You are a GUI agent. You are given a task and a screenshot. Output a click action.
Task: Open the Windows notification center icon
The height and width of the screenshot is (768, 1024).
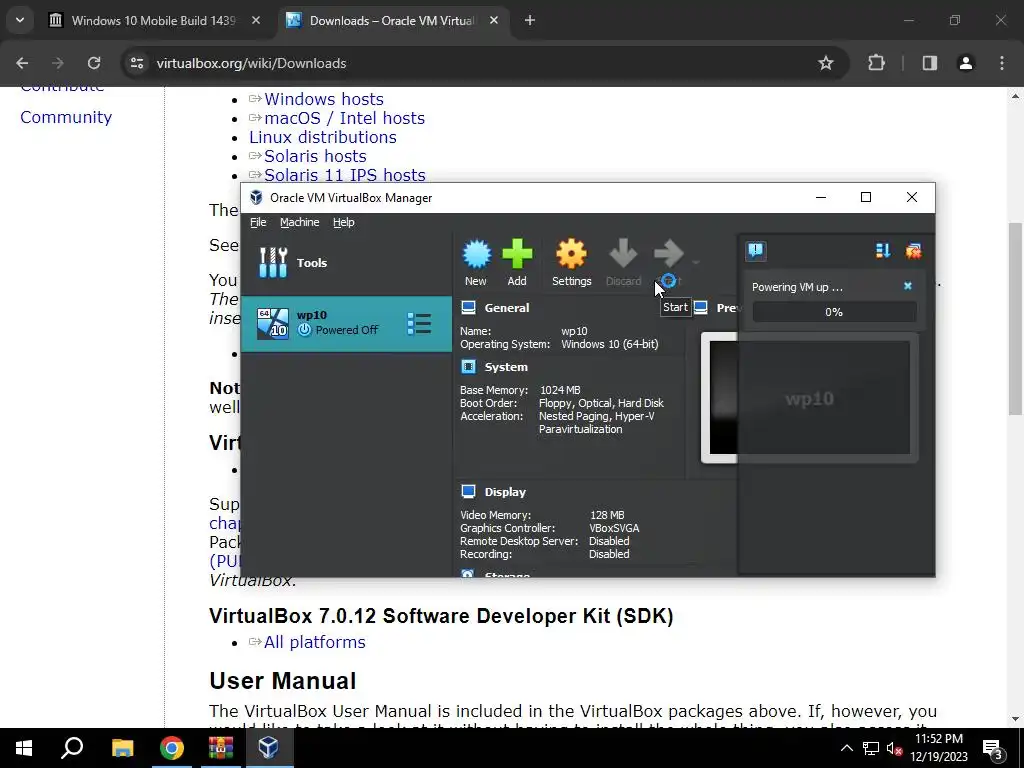click(x=993, y=748)
